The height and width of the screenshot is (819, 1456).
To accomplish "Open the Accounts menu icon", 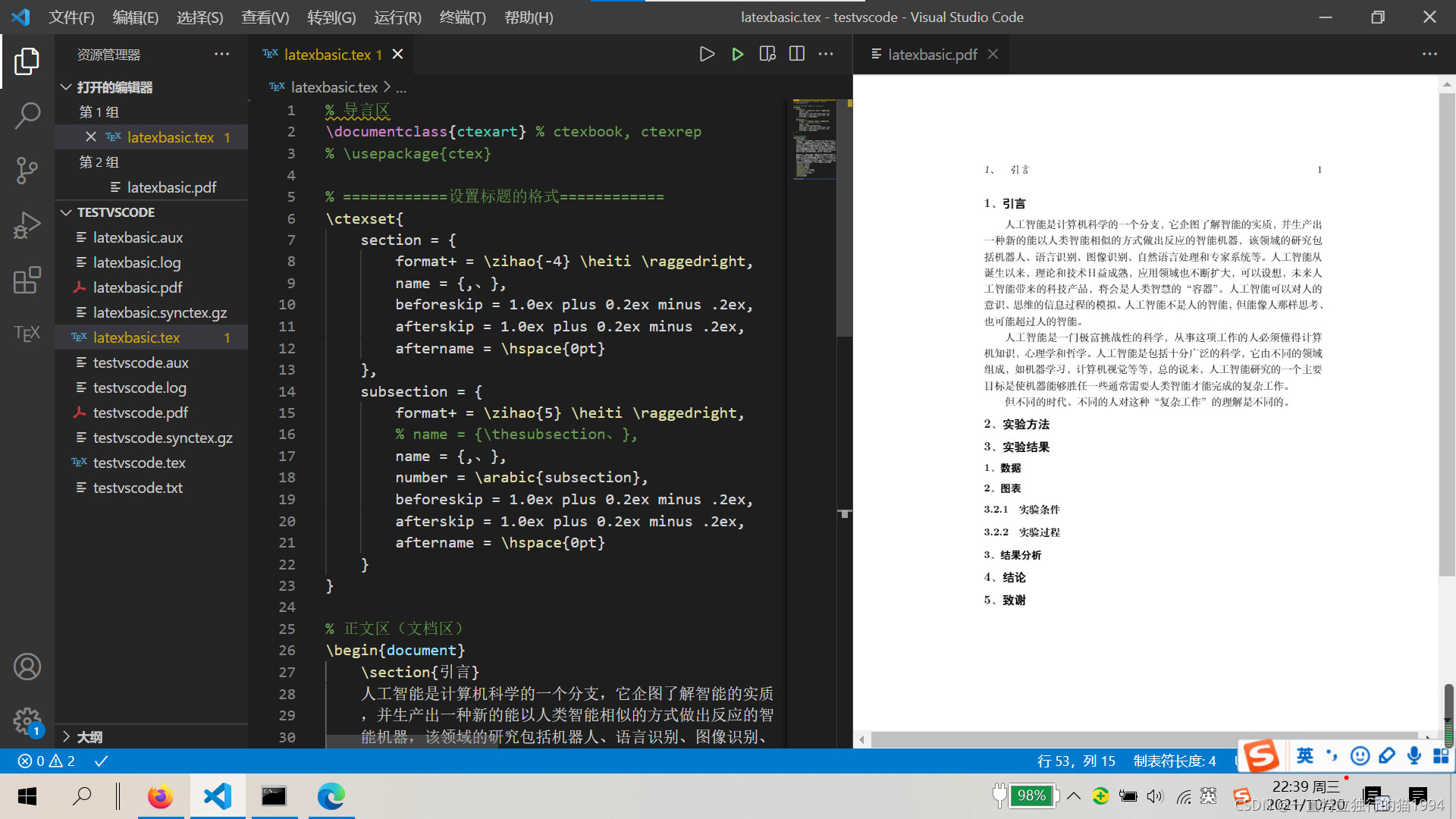I will pos(27,667).
